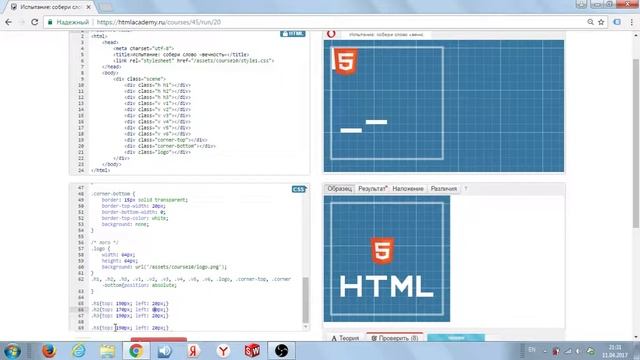Bookmark this page with the star icon

pyautogui.click(x=601, y=22)
